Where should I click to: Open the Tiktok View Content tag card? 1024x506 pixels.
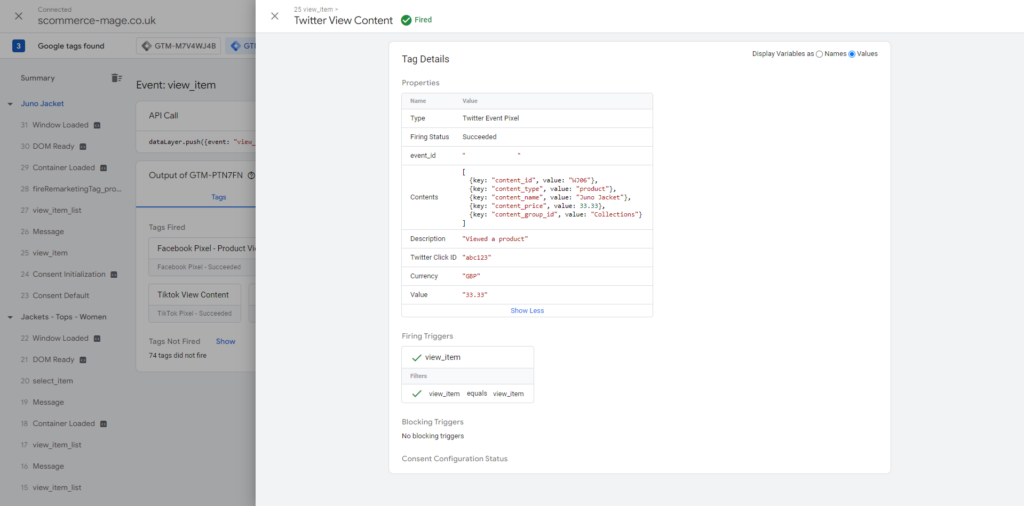coord(193,295)
